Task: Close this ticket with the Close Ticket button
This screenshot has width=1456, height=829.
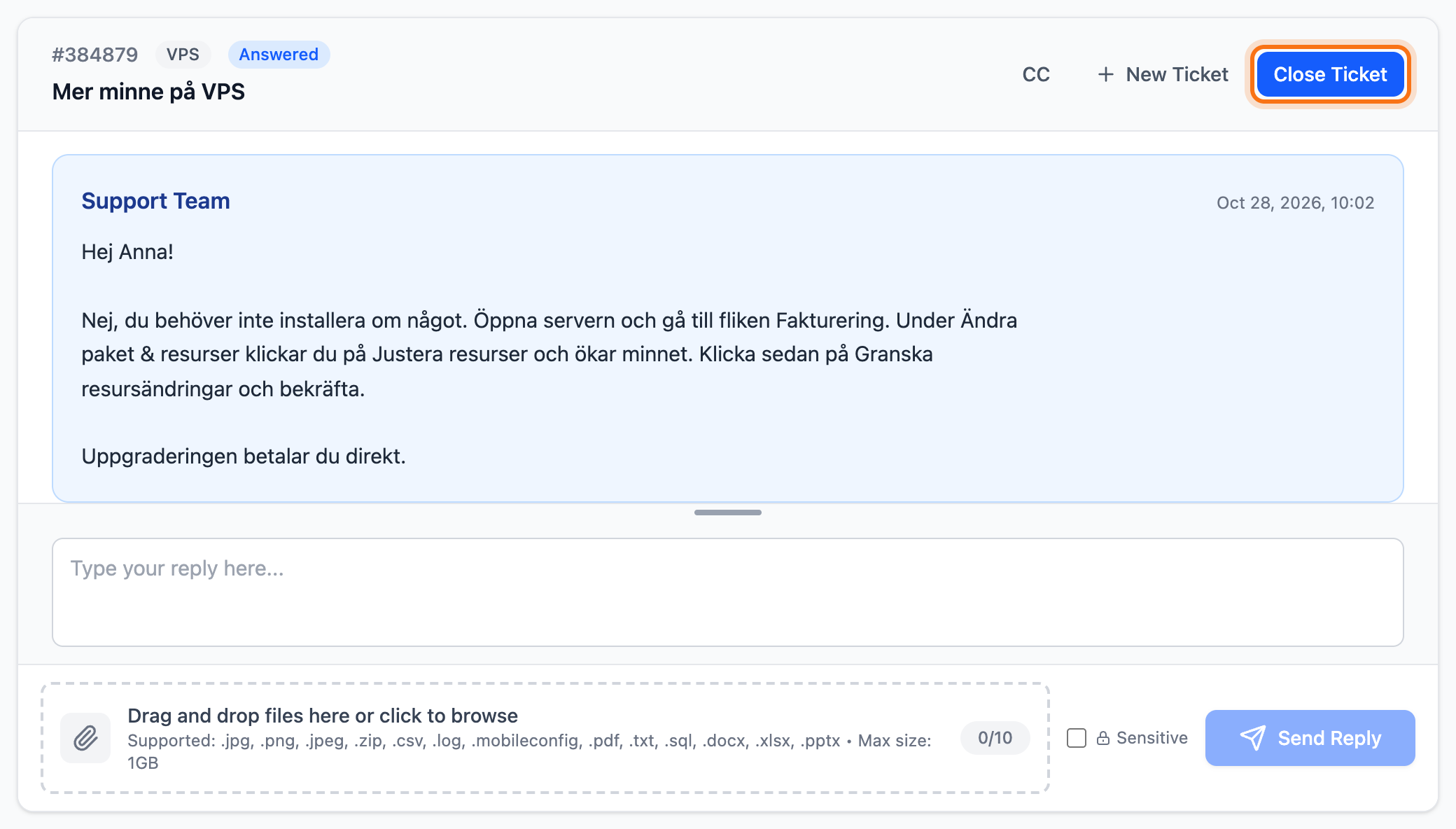Action: point(1330,74)
